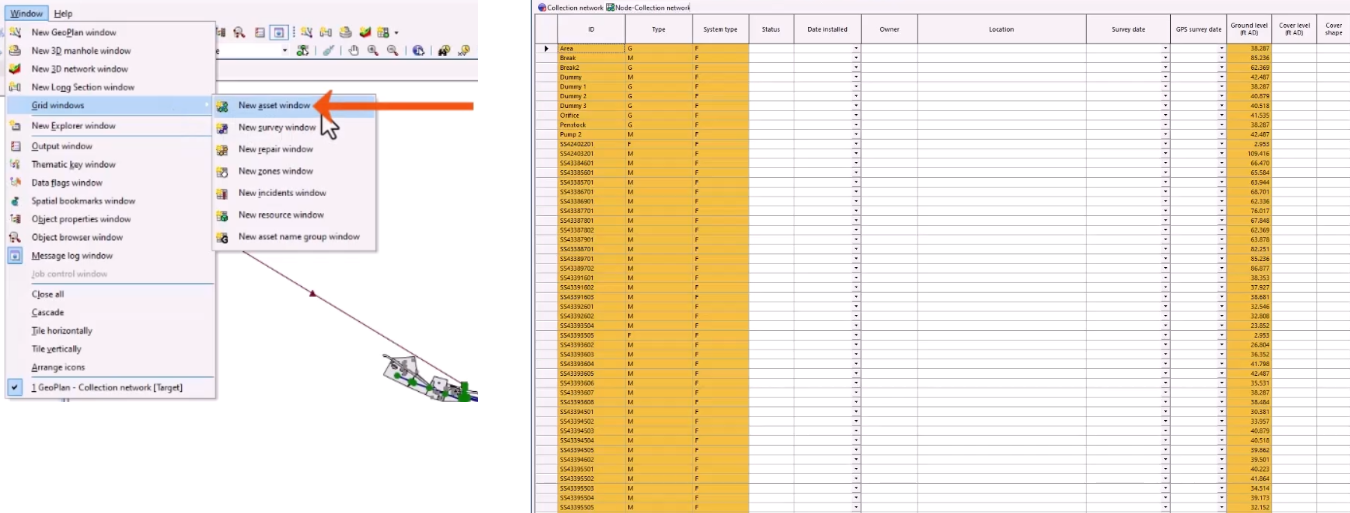This screenshot has height=513, width=1350.
Task: Switch to Node-Collection network tab
Action: pos(648,7)
